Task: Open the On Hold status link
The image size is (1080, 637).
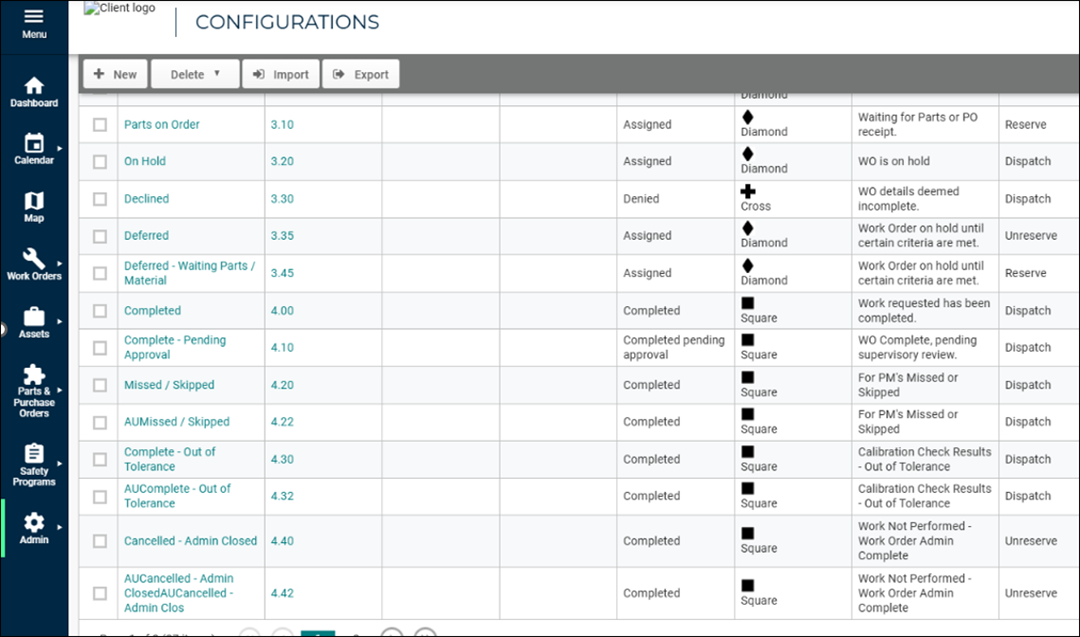Action: click(145, 161)
